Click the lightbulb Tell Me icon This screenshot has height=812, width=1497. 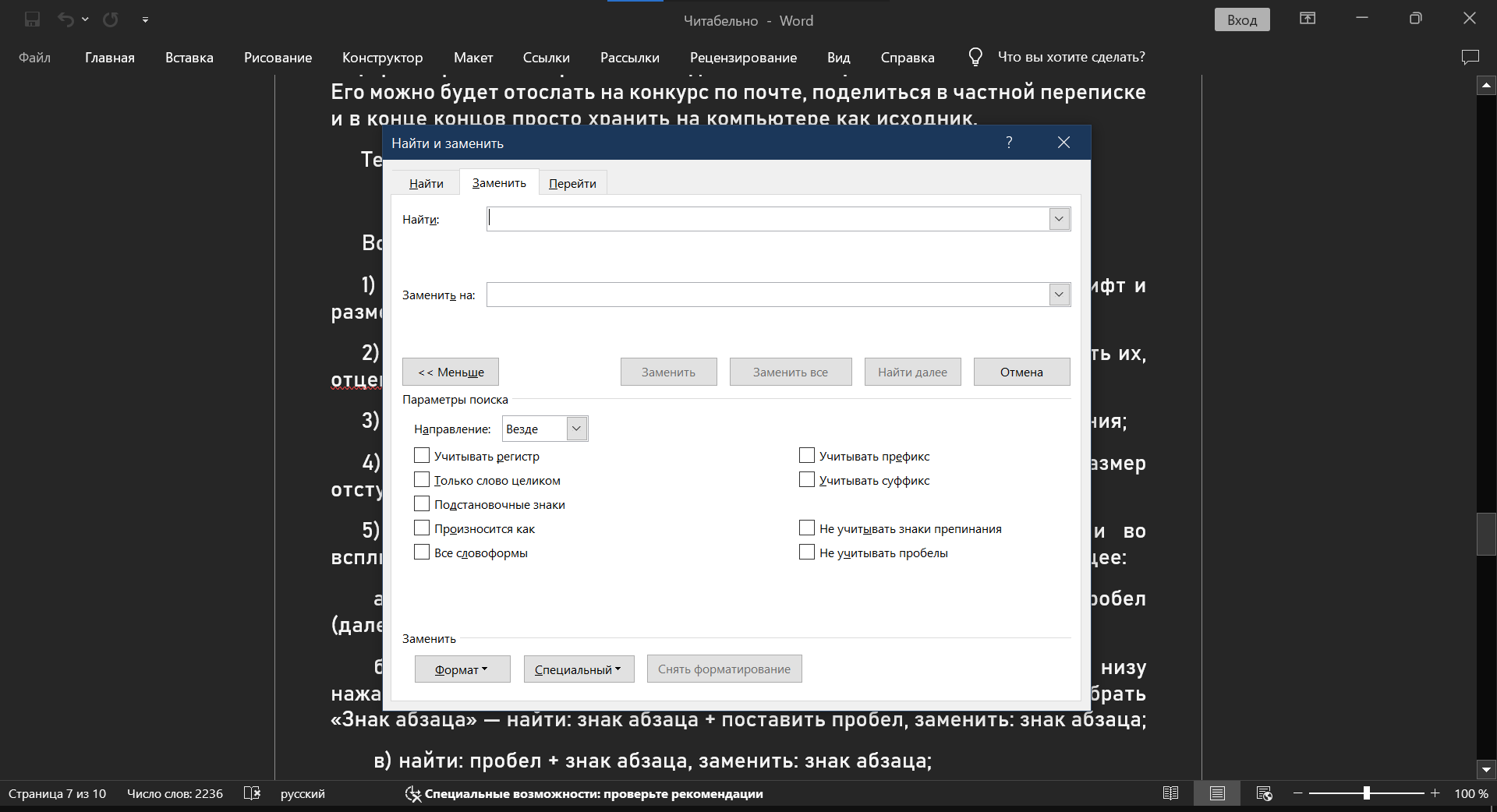(x=975, y=57)
